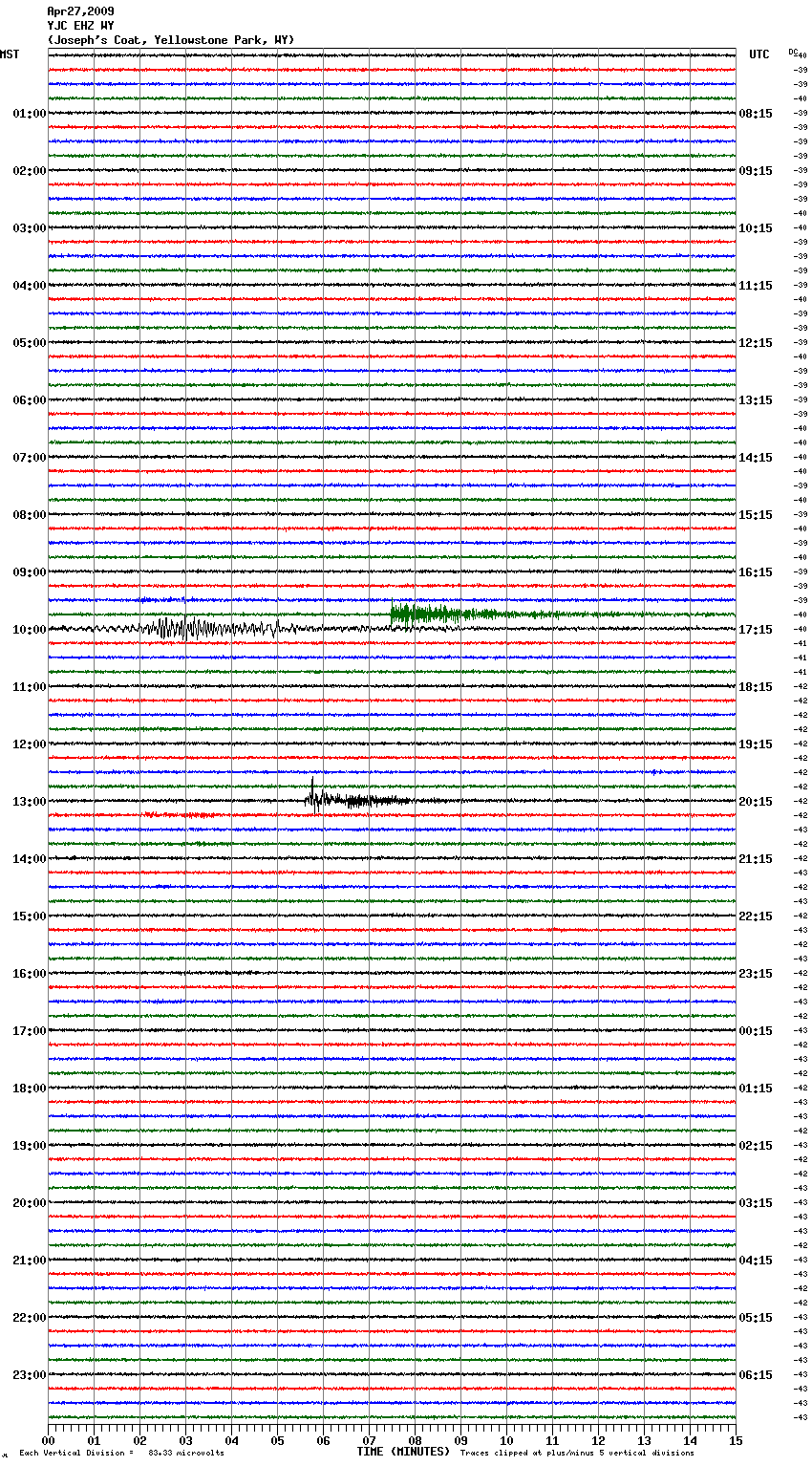The image size is (812, 1466).
Task: Click the 13:15 UTC time label
Action: 756,400
